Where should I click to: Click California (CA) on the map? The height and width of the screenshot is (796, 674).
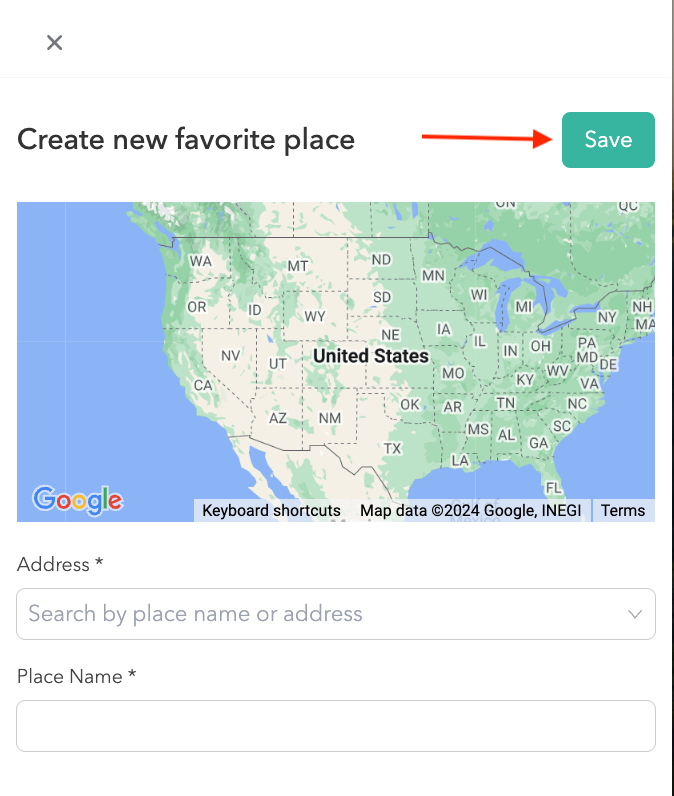point(203,385)
